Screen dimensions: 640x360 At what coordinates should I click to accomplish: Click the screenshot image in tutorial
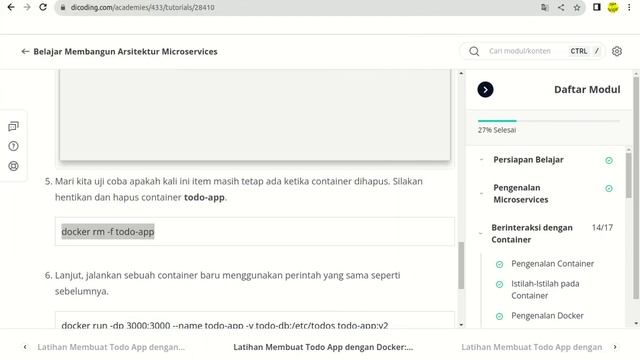[255, 114]
